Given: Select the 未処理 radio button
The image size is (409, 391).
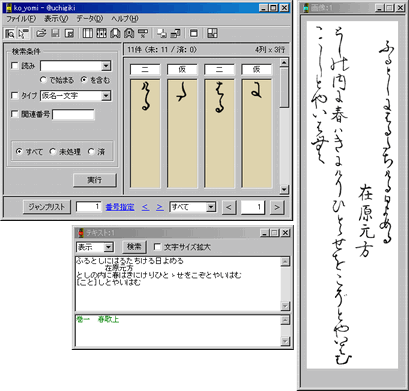Looking at the screenshot, I should coord(53,152).
